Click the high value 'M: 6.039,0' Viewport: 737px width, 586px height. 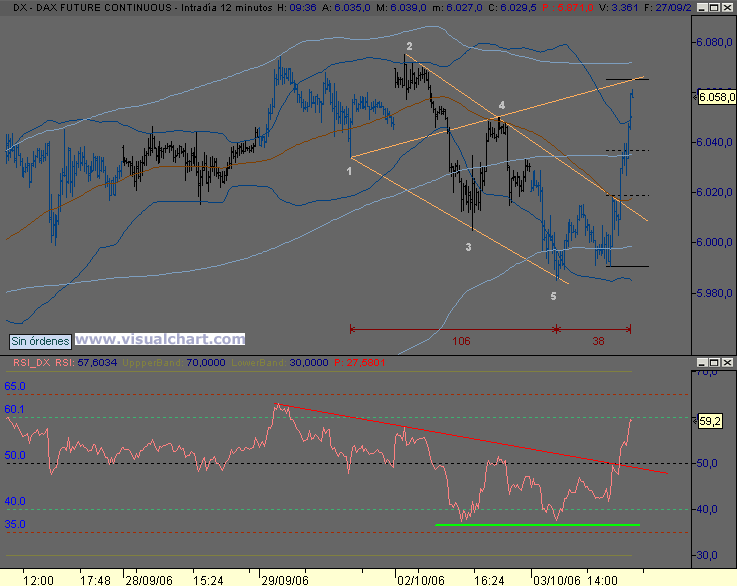coord(401,8)
